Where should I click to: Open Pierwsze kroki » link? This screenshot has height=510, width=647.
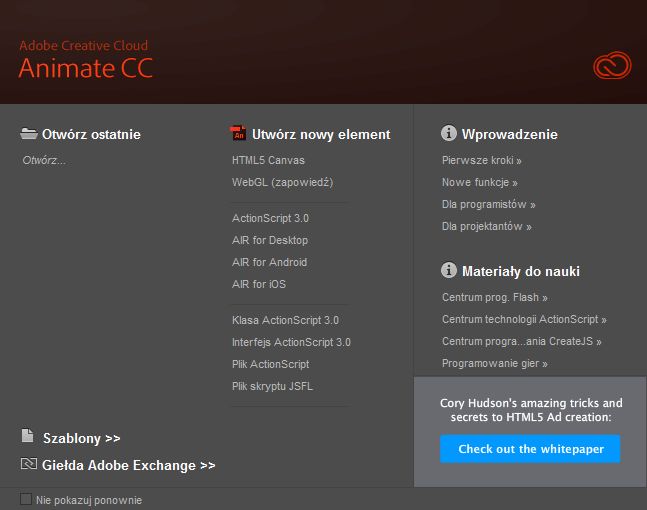[481, 160]
